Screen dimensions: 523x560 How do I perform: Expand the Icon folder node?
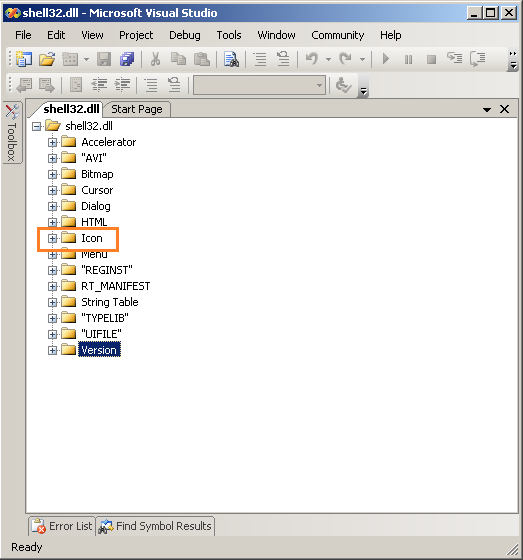pyautogui.click(x=53, y=238)
